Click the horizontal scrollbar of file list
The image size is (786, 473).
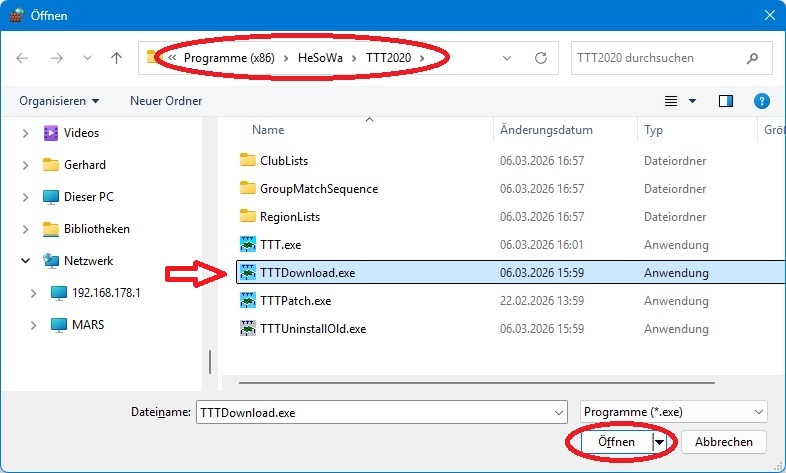[x=477, y=383]
